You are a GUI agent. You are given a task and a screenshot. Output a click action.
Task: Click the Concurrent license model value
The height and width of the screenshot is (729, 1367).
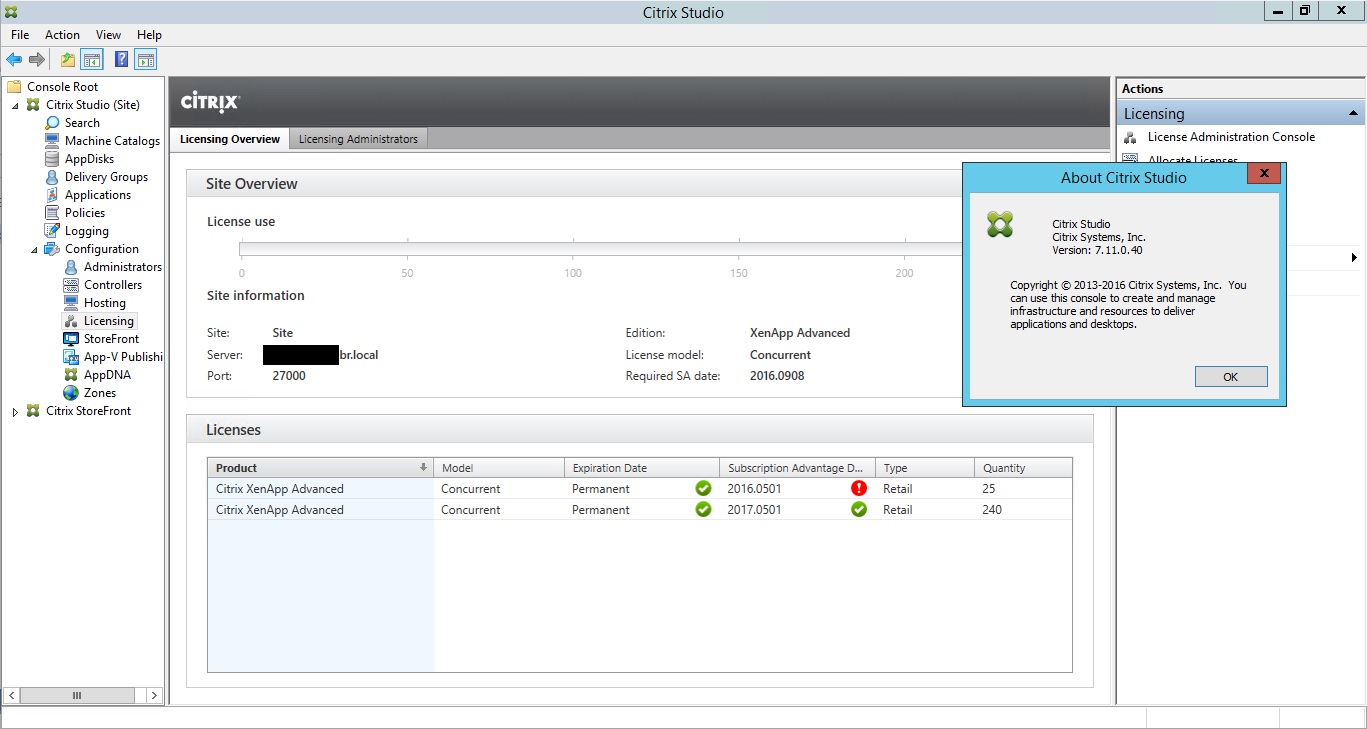(780, 355)
